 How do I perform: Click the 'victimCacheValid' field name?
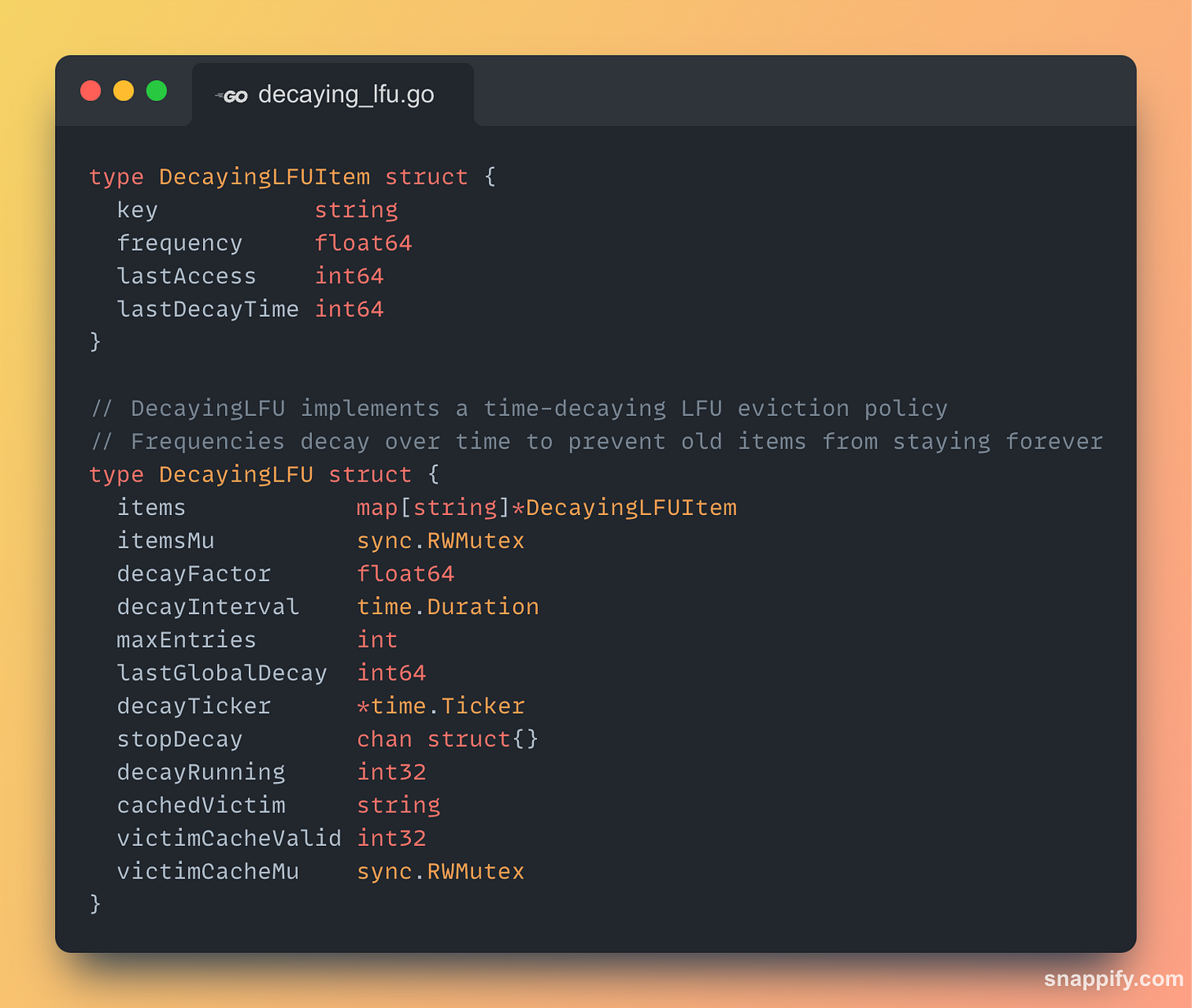[x=229, y=838]
